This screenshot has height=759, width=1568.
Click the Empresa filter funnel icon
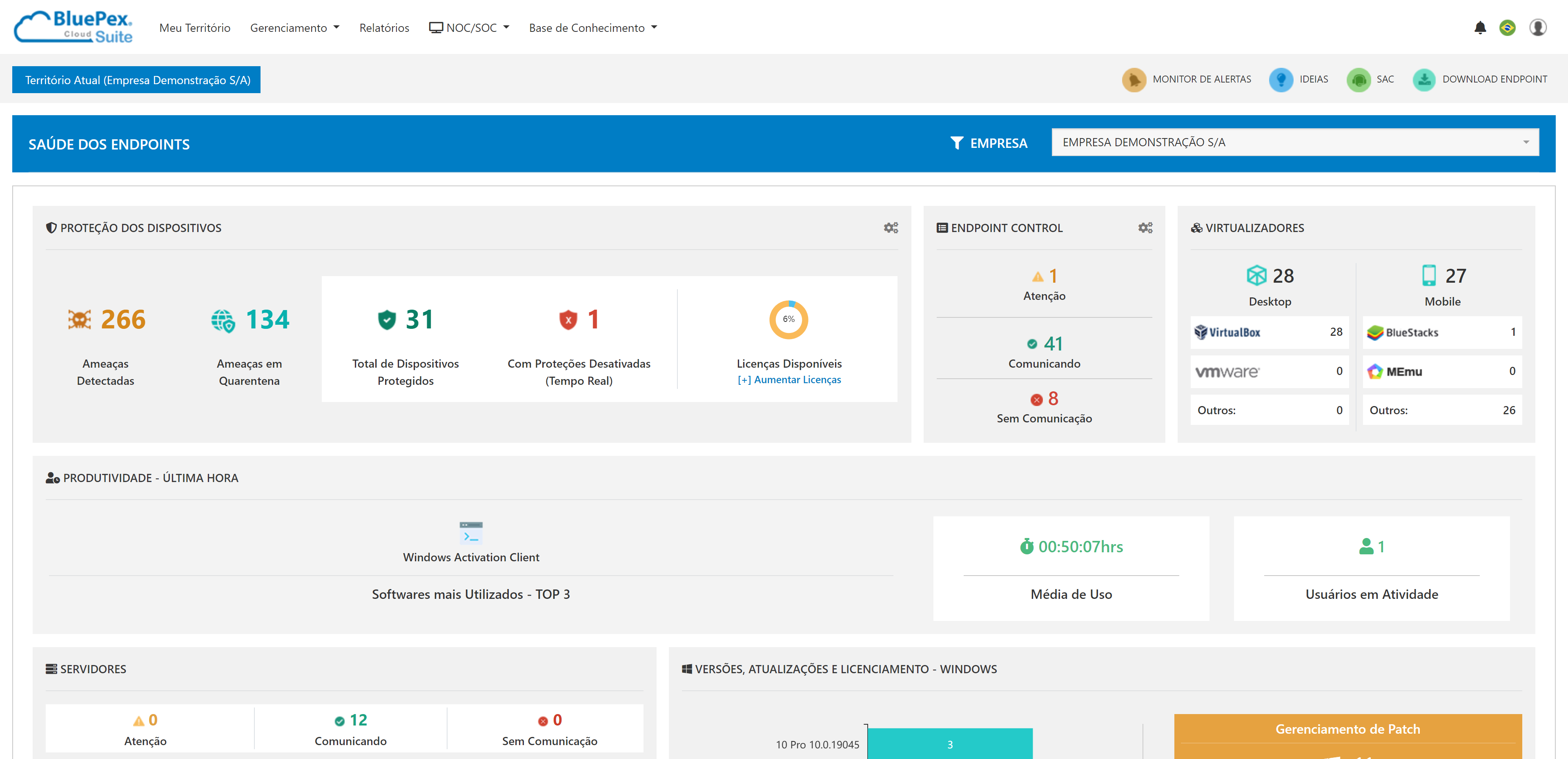(956, 143)
